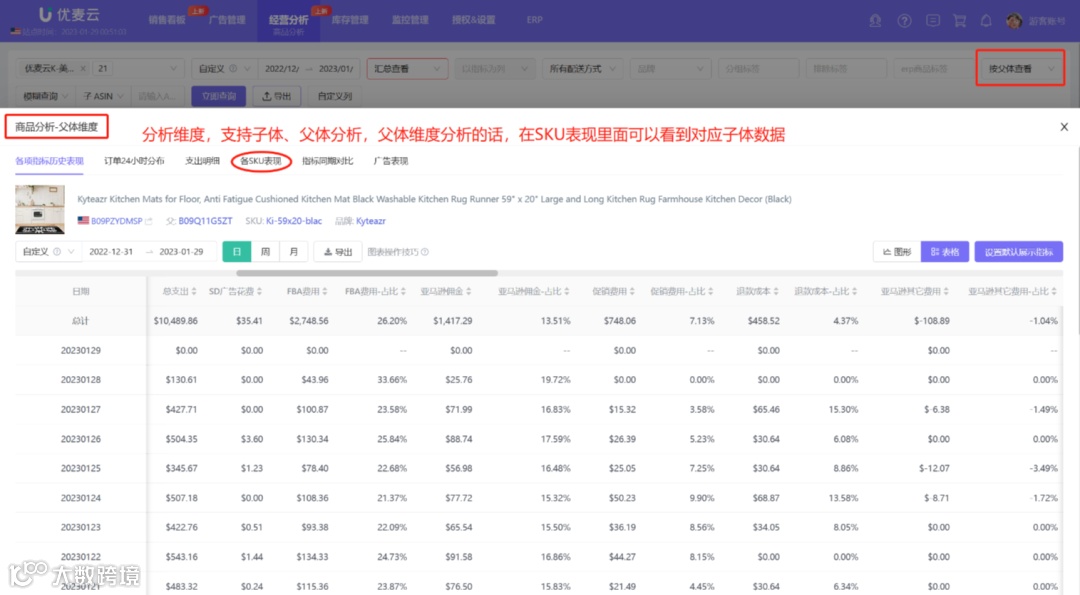Viewport: 1080px width, 595px height.
Task: Sort by FBA费用-占比 column arrows
Action: click(x=404, y=291)
